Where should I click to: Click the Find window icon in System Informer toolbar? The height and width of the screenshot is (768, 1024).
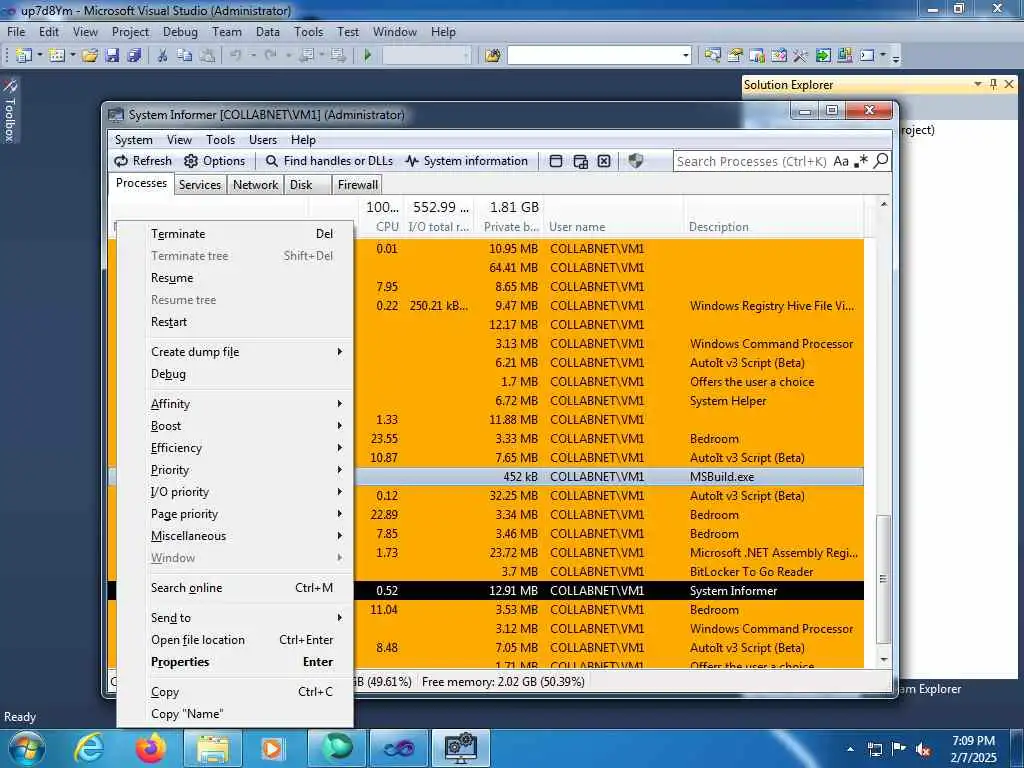[556, 161]
